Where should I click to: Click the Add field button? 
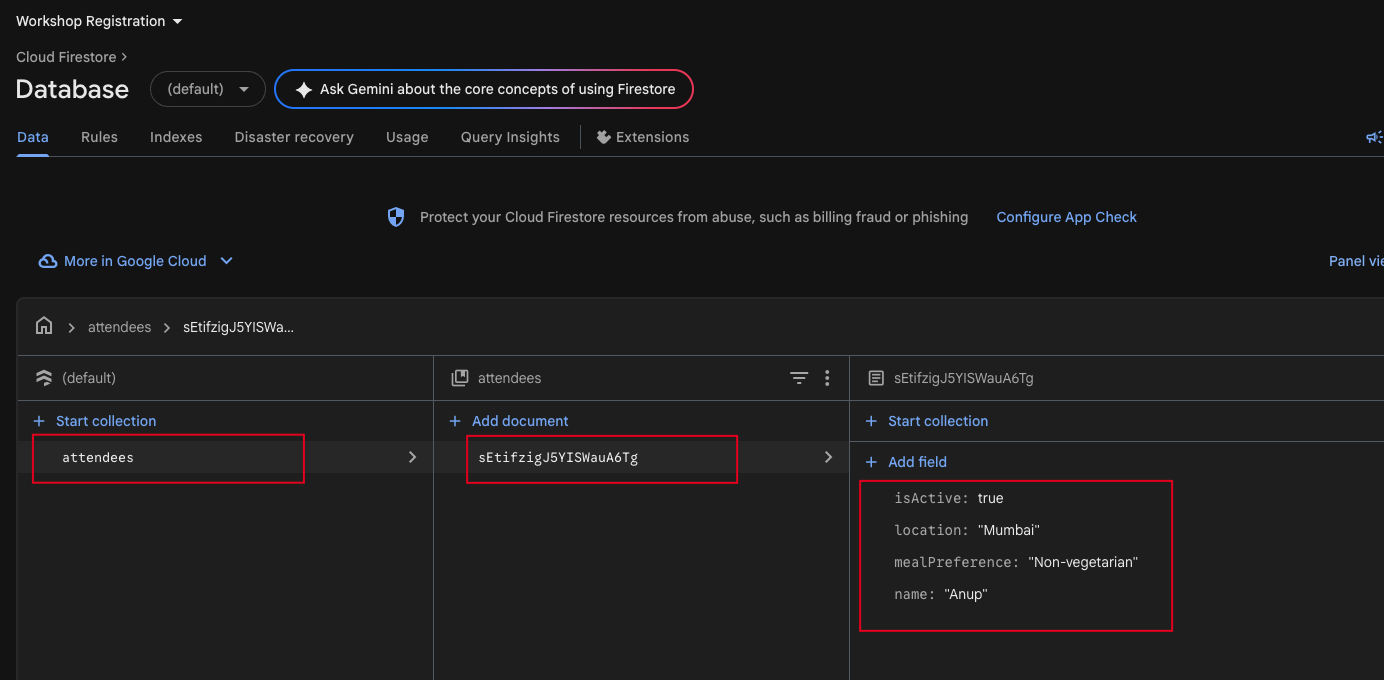pos(906,462)
